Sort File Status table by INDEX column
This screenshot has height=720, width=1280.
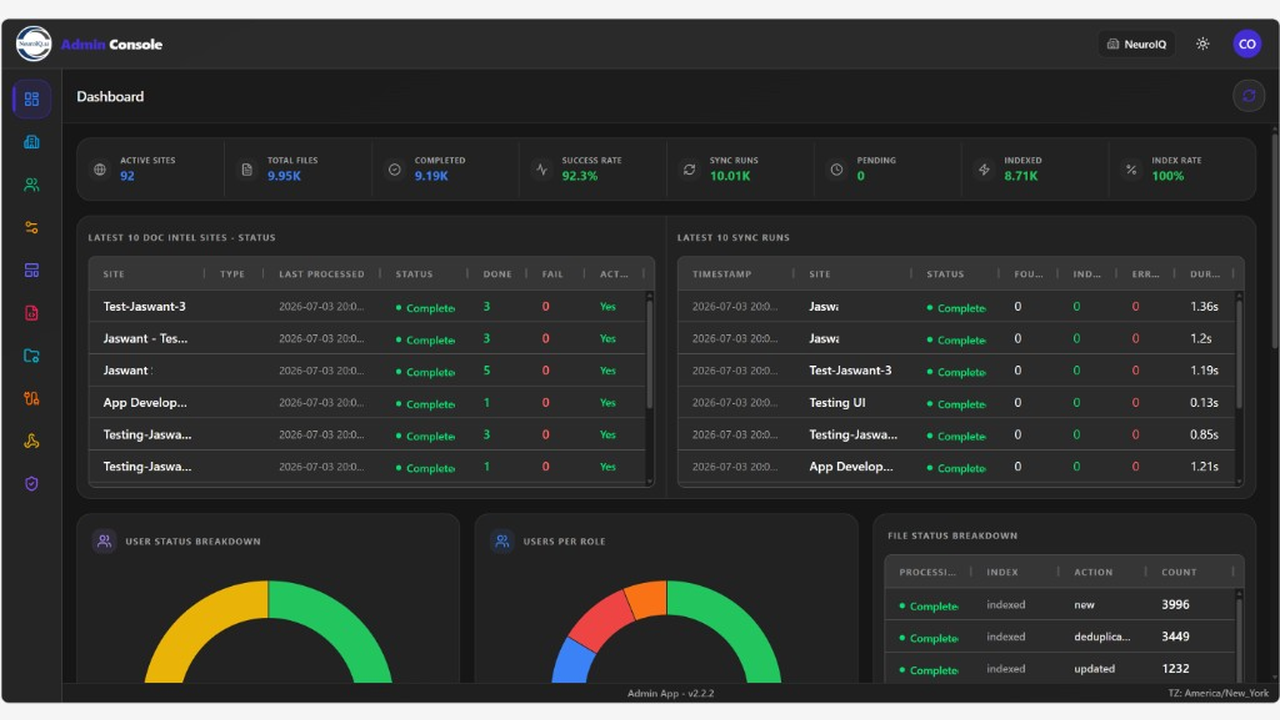tap(1003, 572)
